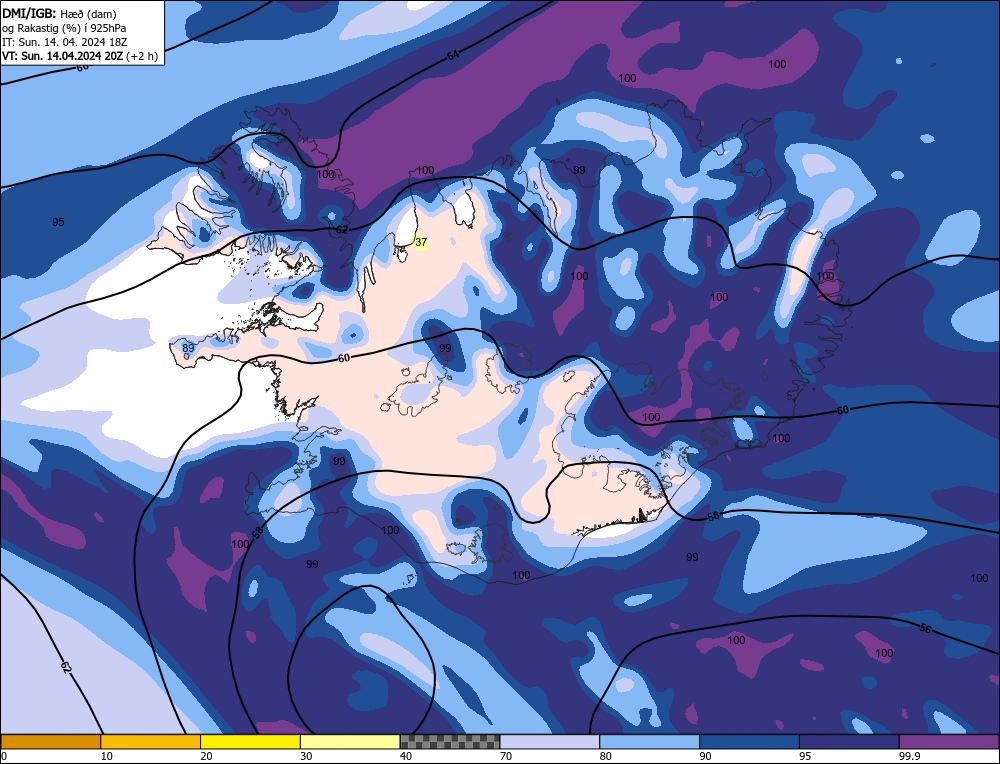Click the legend tick label '70'
Viewport: 1000px width, 764px height.
[506, 756]
